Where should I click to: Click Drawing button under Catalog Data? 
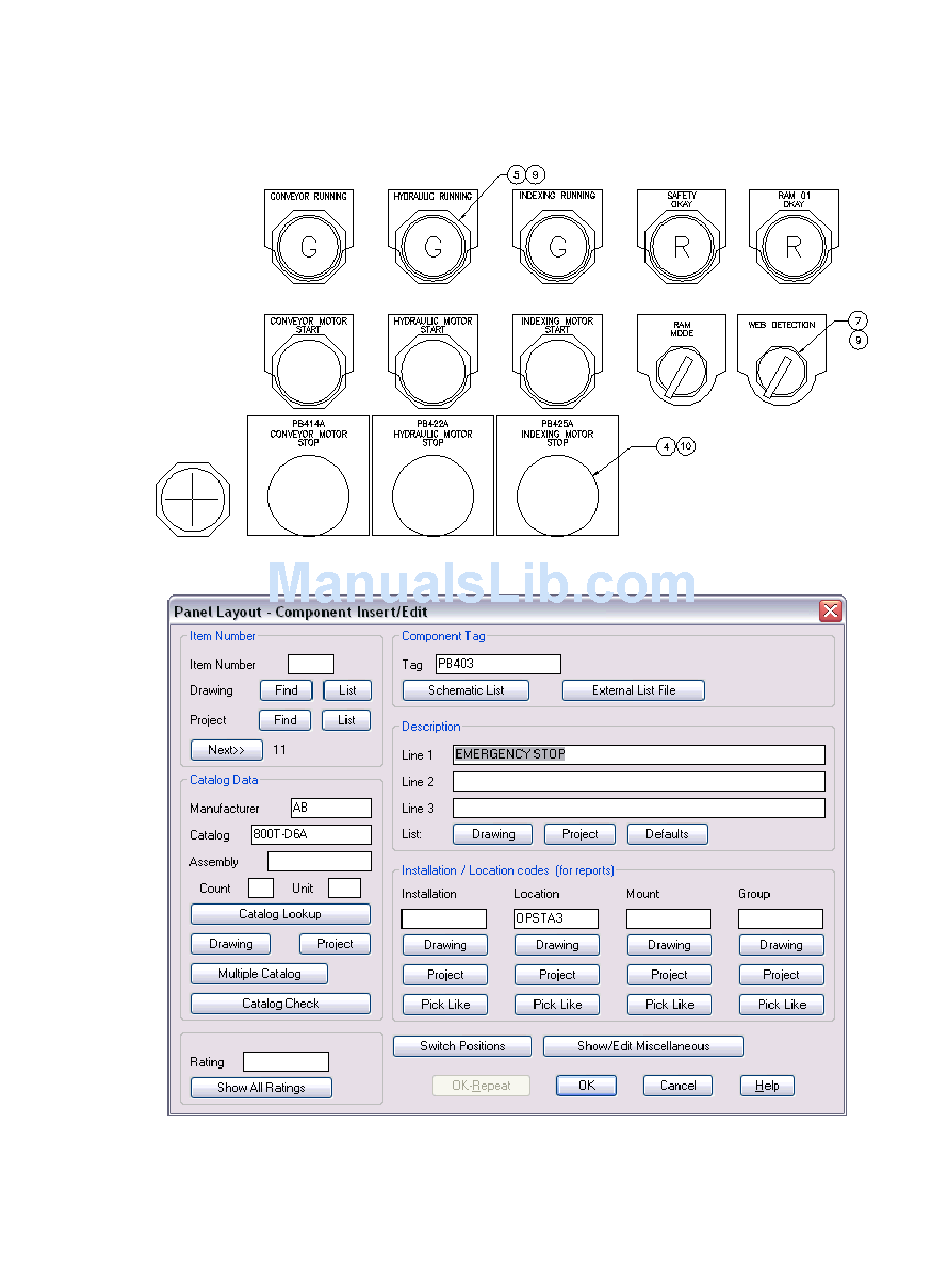(231, 944)
